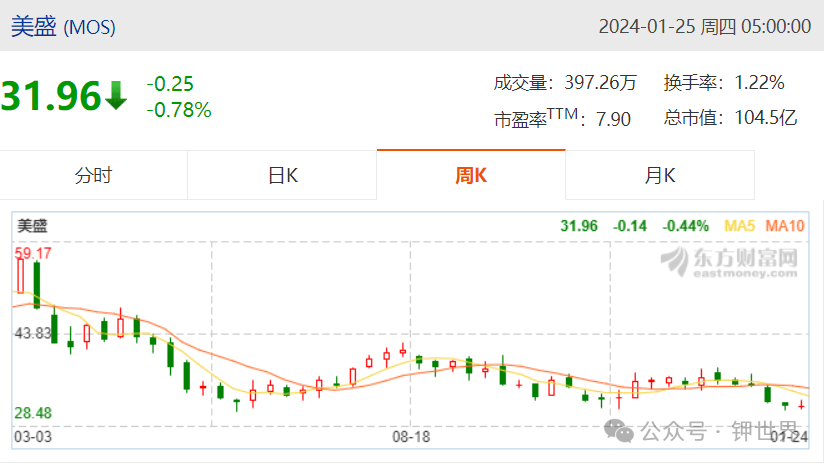This screenshot has height=464, width=825.
Task: Click the 08-18 date axis marker
Action: [411, 437]
